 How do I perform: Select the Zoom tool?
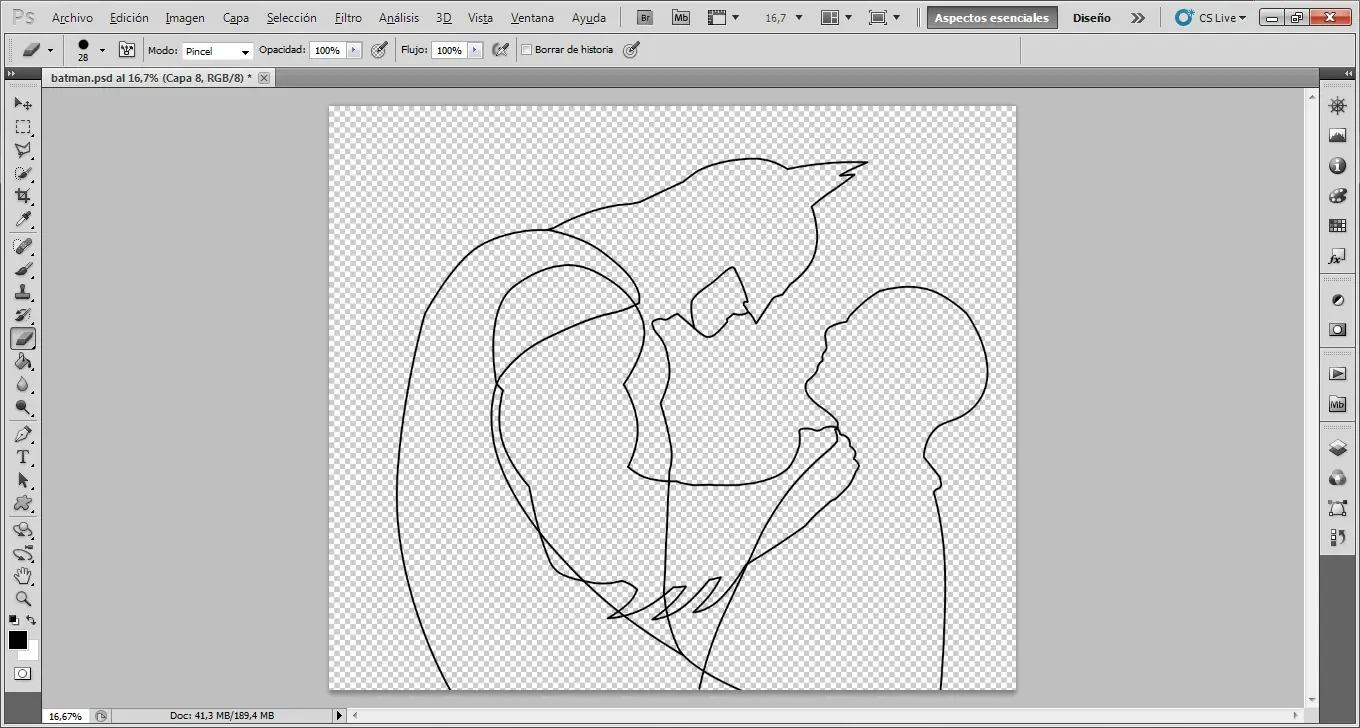coord(24,600)
